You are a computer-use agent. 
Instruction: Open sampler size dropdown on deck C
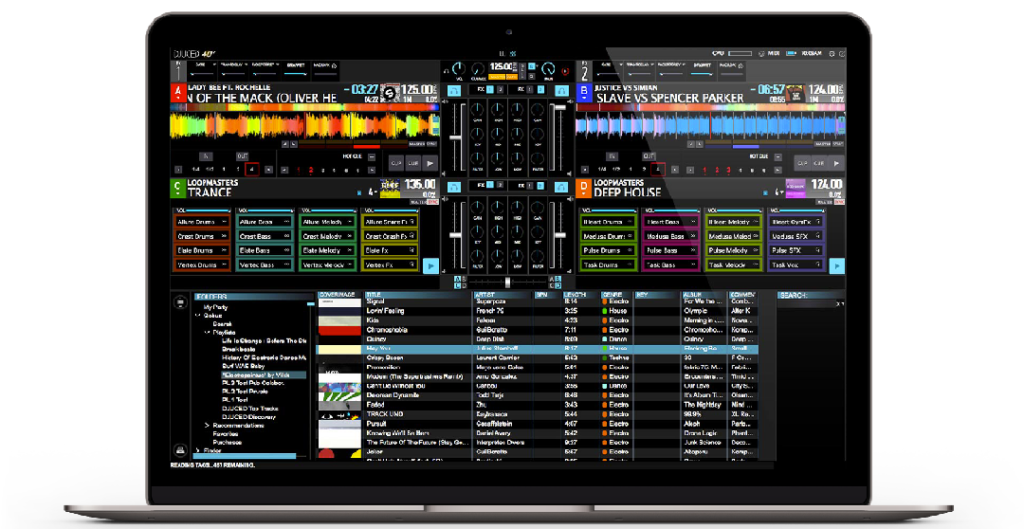pos(372,193)
